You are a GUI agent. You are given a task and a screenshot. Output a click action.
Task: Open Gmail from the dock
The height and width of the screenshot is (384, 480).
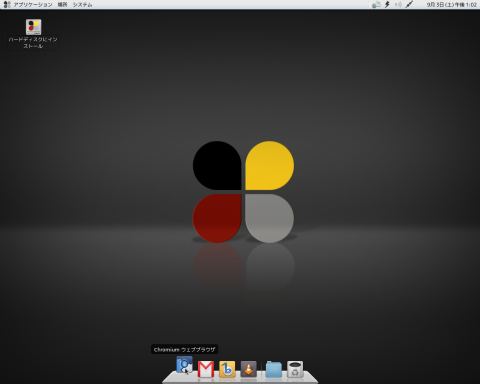[206, 369]
